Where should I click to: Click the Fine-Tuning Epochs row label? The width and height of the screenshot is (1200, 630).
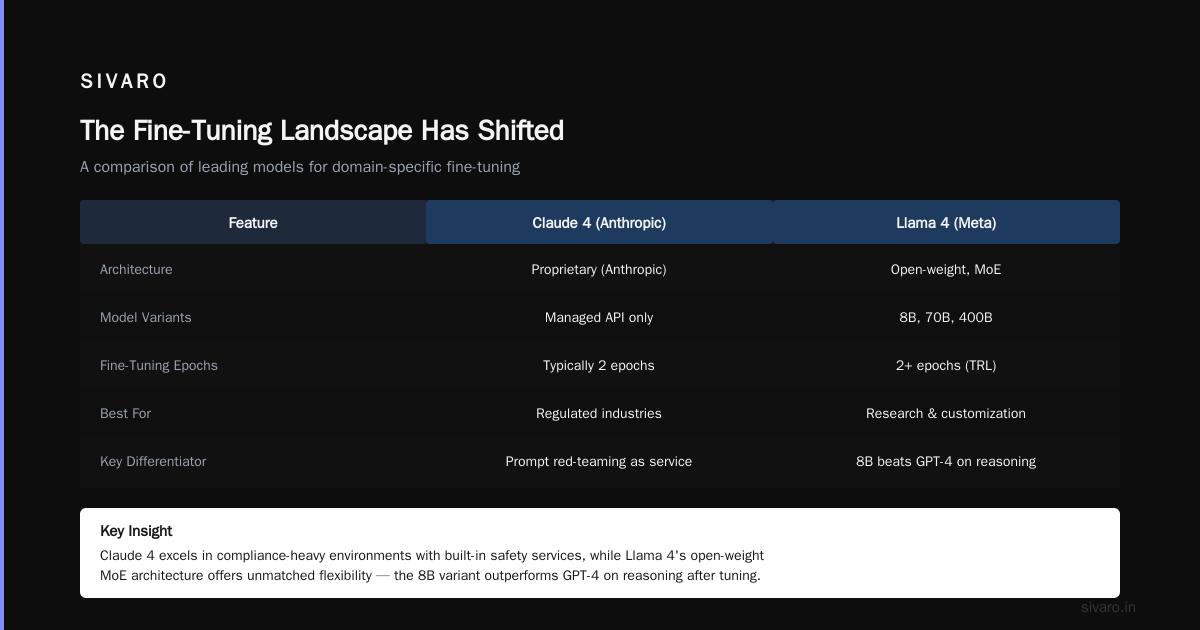[x=159, y=365]
